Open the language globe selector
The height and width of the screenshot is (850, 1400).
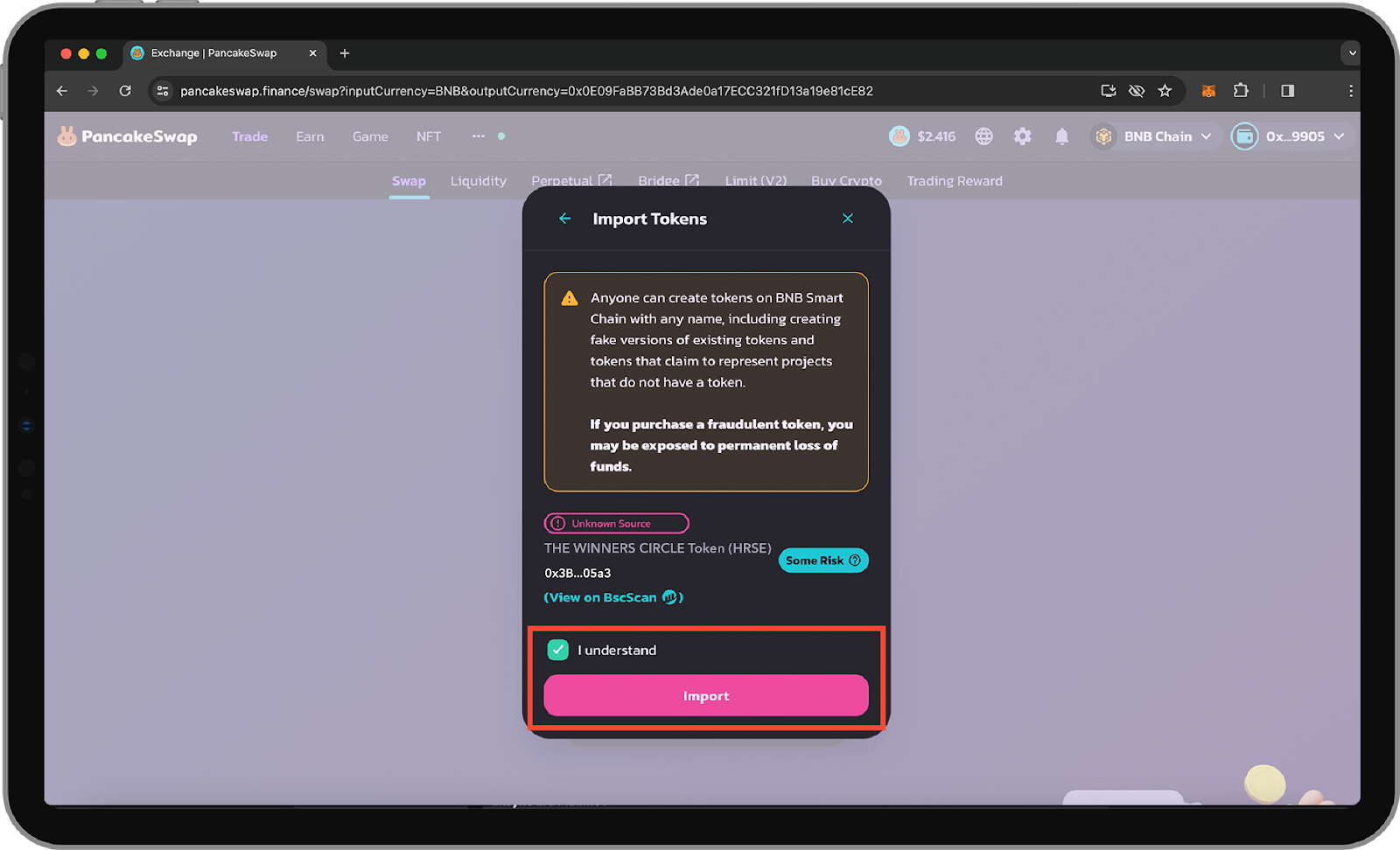[x=984, y=136]
